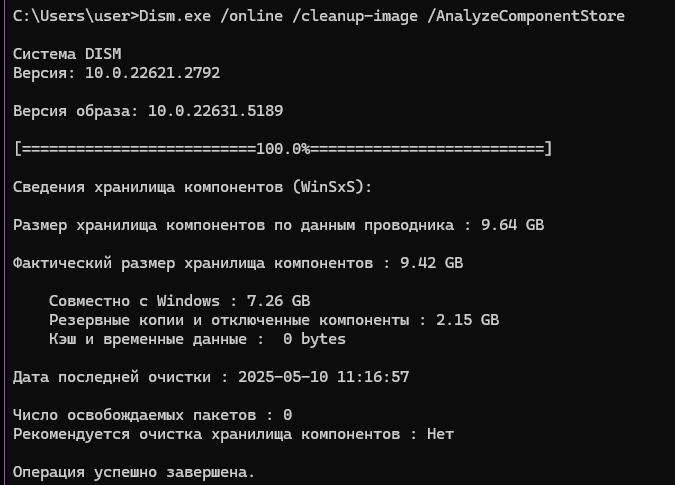The height and width of the screenshot is (485, 675).
Task: Click the 'Совместно с Windows' 7.26 GB line
Action: click(180, 300)
